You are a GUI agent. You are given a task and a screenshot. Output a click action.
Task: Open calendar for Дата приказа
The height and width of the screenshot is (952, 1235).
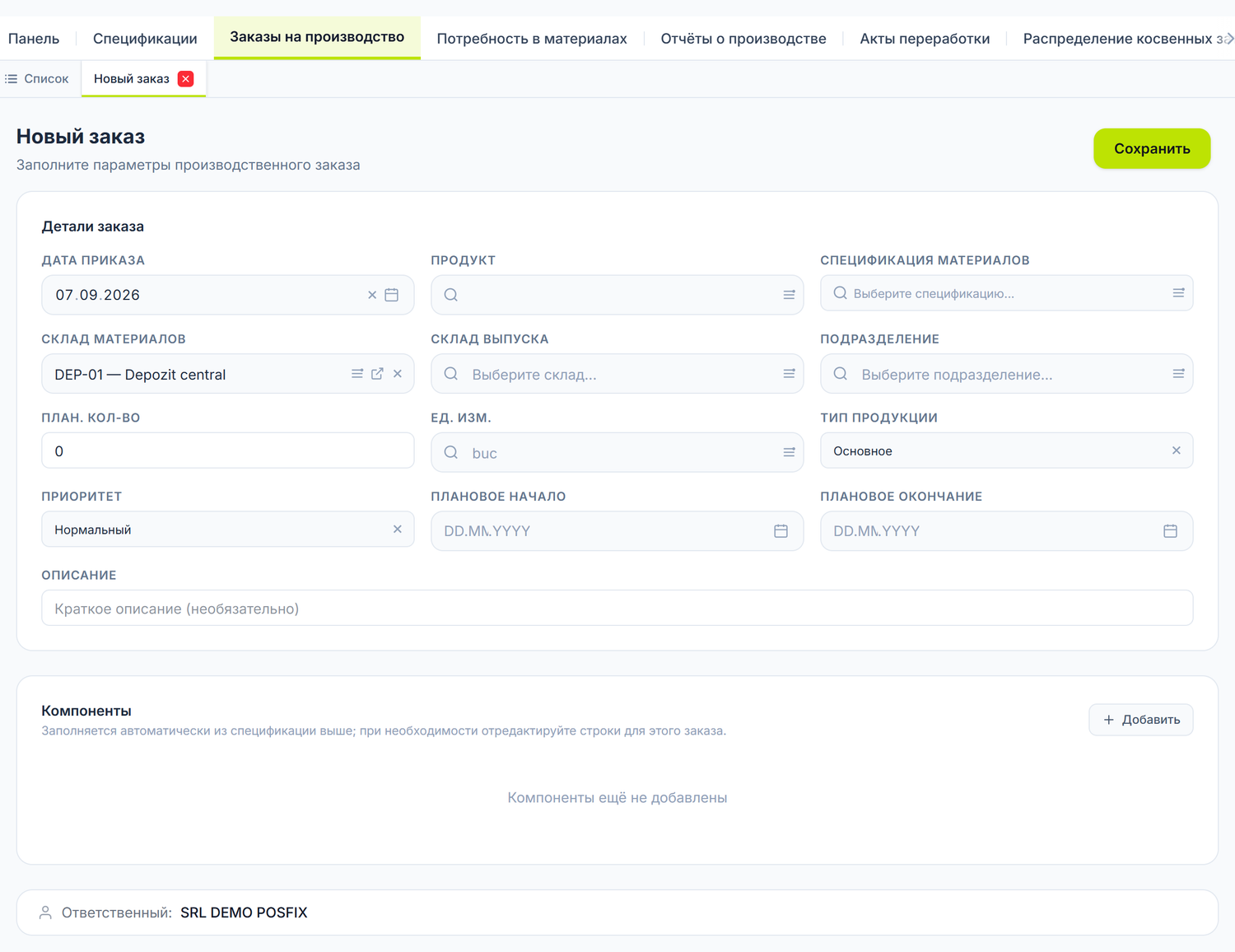pyautogui.click(x=392, y=295)
